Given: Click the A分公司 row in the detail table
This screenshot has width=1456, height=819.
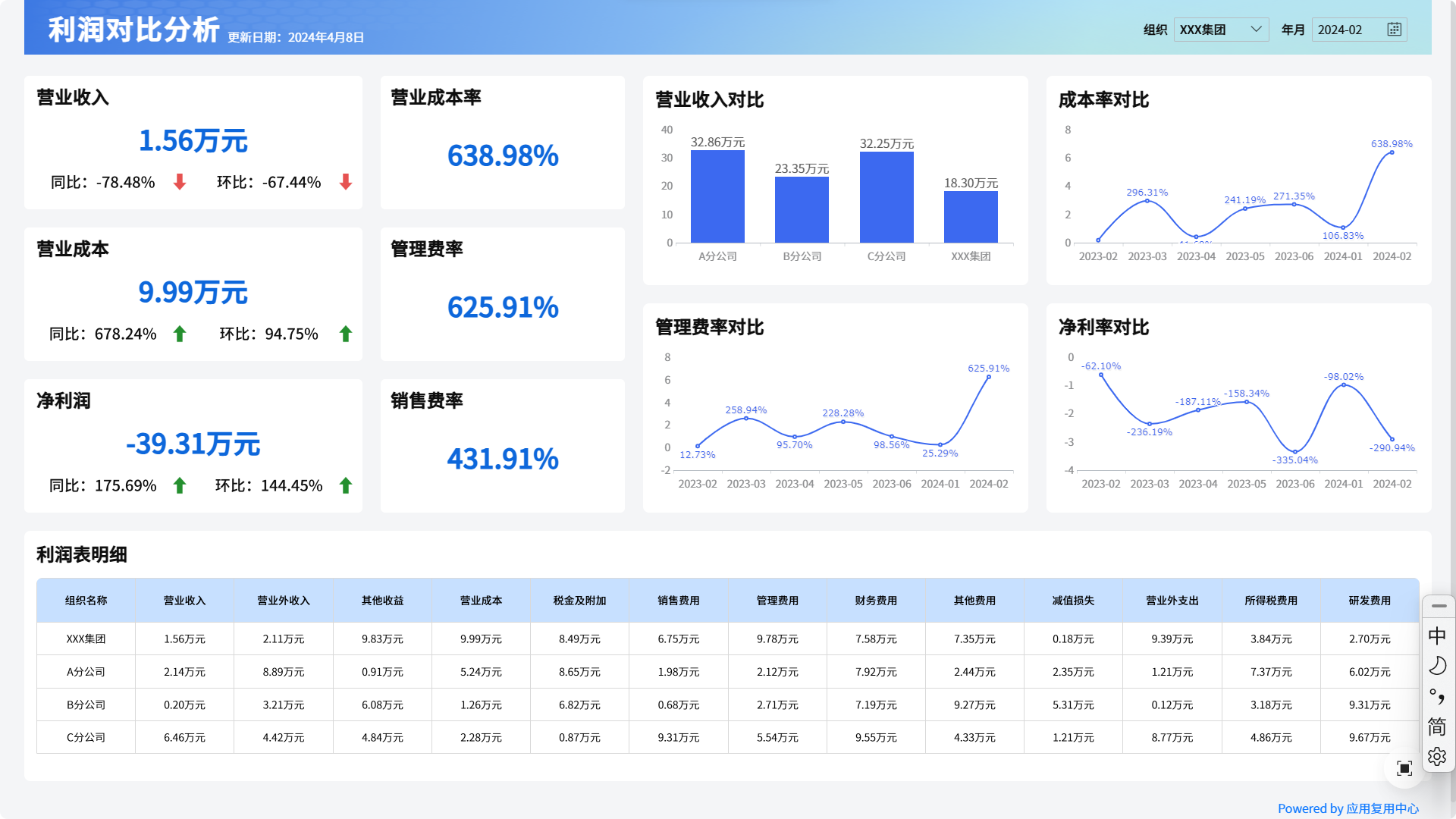Looking at the screenshot, I should click(x=86, y=672).
